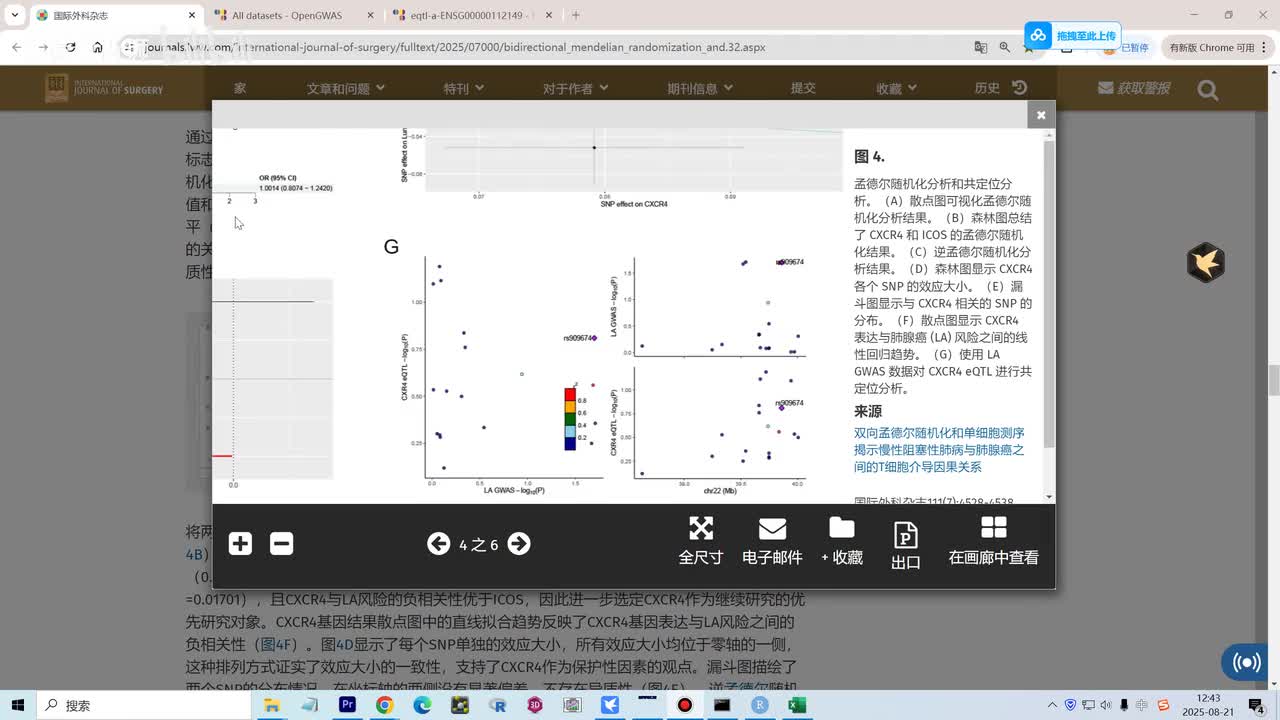1280x720 pixels.
Task: Open Microsoft Edge from taskbar
Action: point(422,705)
